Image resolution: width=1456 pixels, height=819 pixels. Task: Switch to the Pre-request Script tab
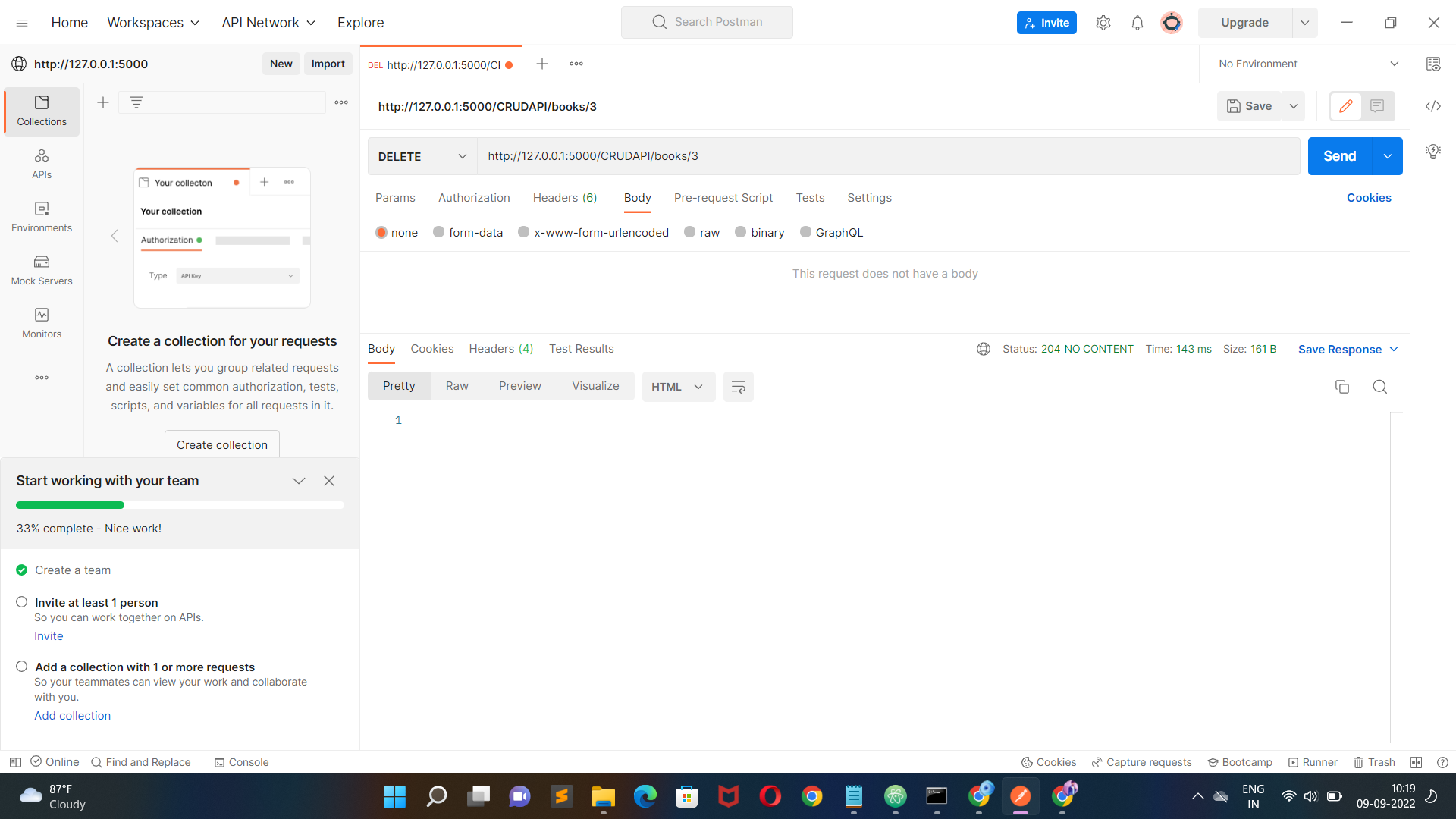(723, 198)
